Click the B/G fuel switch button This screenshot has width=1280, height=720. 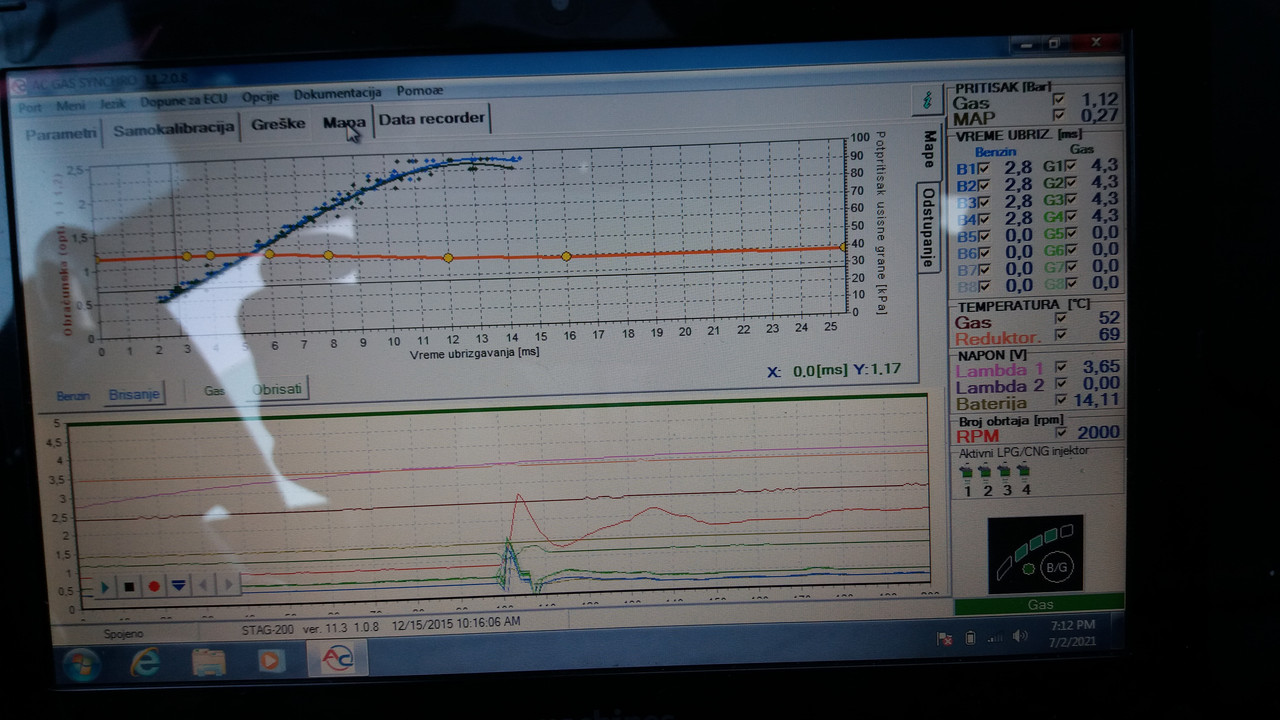1055,567
